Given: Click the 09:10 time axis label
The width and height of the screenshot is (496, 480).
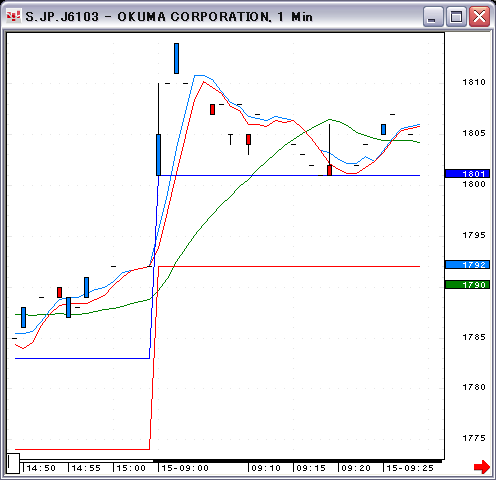Looking at the screenshot, I should (266, 468).
